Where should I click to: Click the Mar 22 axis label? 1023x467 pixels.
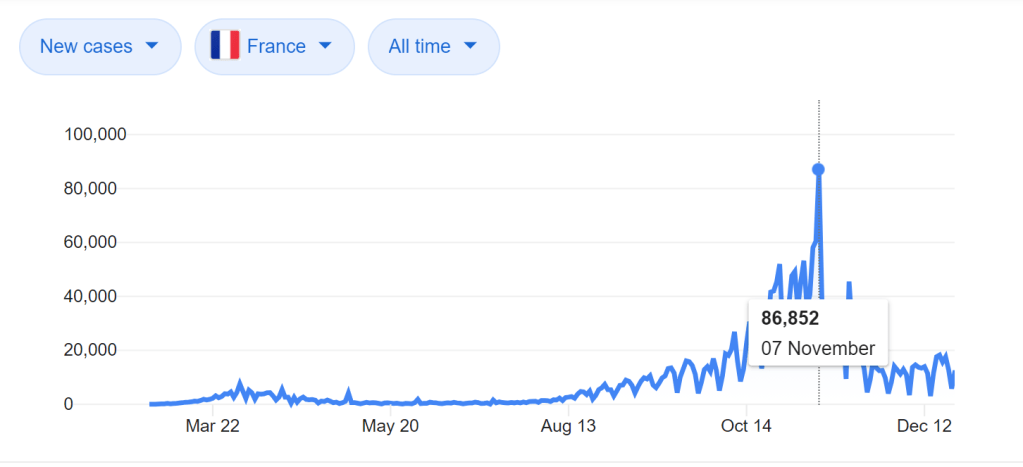coord(213,427)
